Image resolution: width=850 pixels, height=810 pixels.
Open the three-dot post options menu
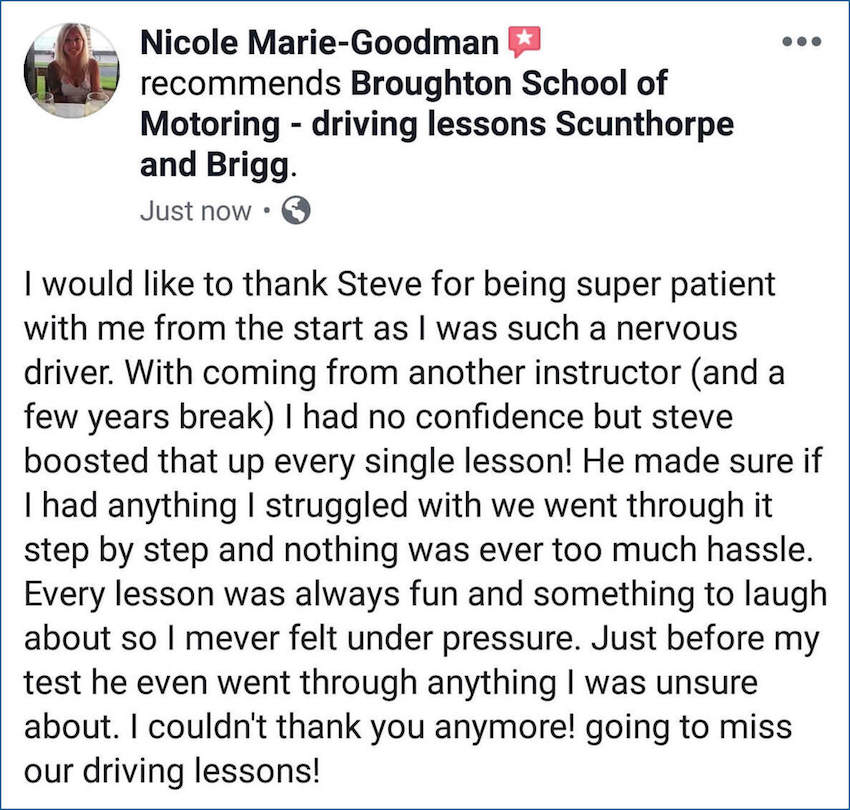[802, 42]
